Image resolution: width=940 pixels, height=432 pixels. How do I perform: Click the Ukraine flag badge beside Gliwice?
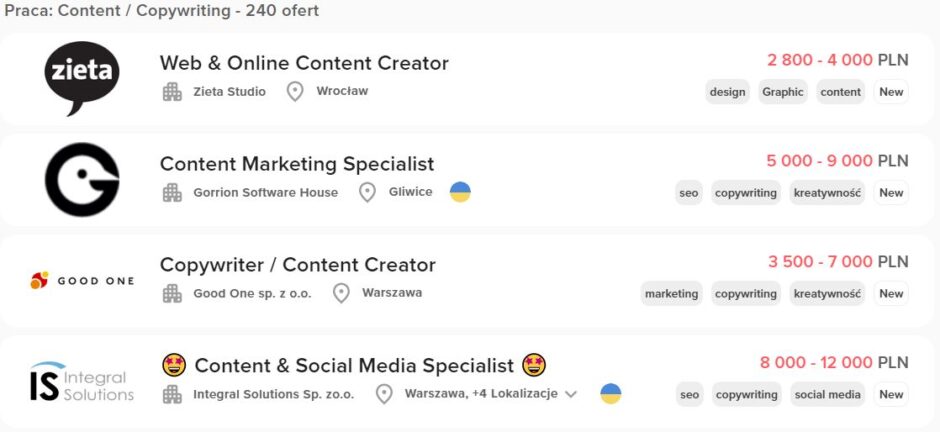pos(460,192)
